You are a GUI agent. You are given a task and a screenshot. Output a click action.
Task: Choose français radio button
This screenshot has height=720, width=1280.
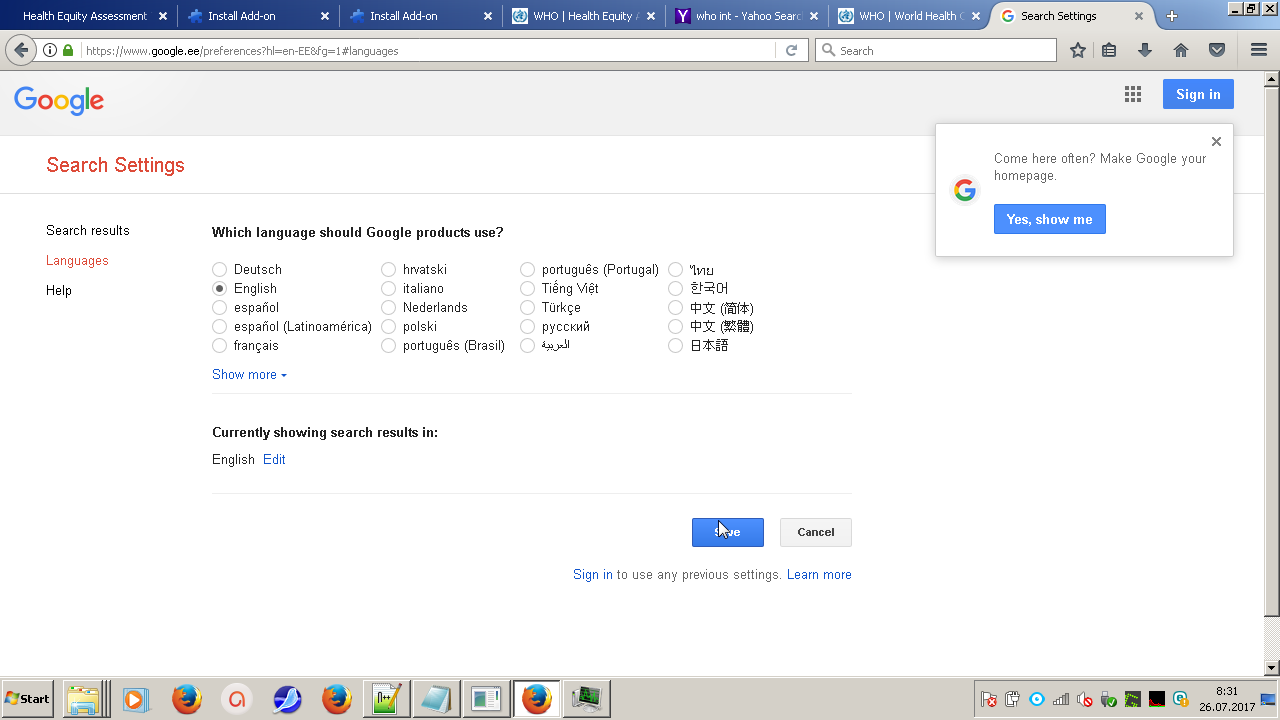point(220,346)
